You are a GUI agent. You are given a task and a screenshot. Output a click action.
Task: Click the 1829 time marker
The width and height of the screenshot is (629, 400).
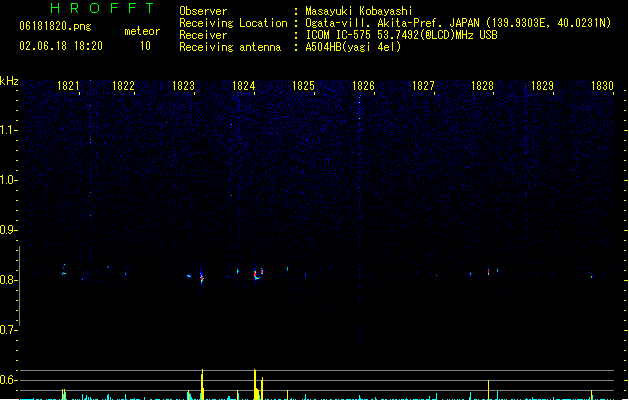coord(542,86)
